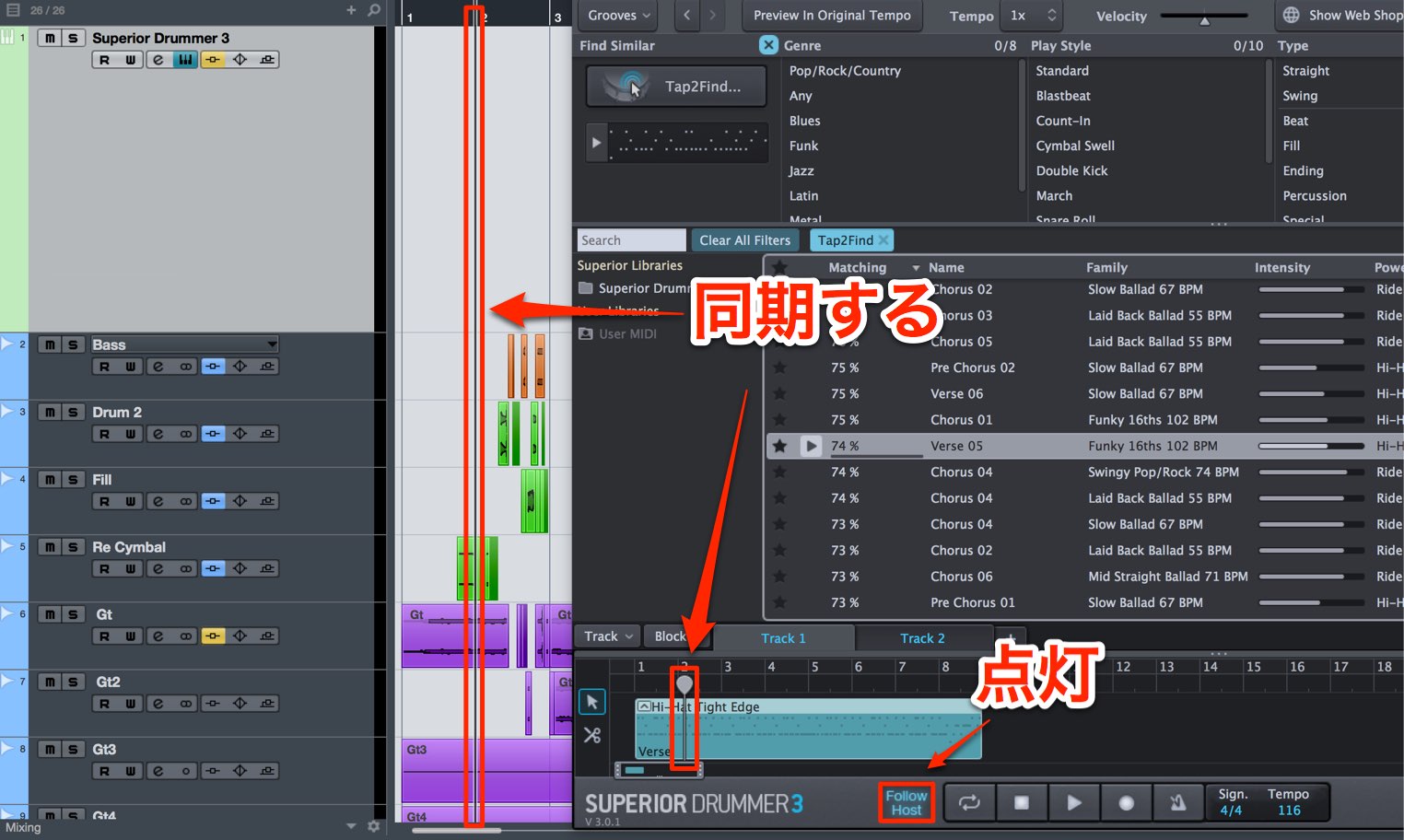The height and width of the screenshot is (840, 1404).
Task: Switch to Track 2 tab
Action: point(922,638)
